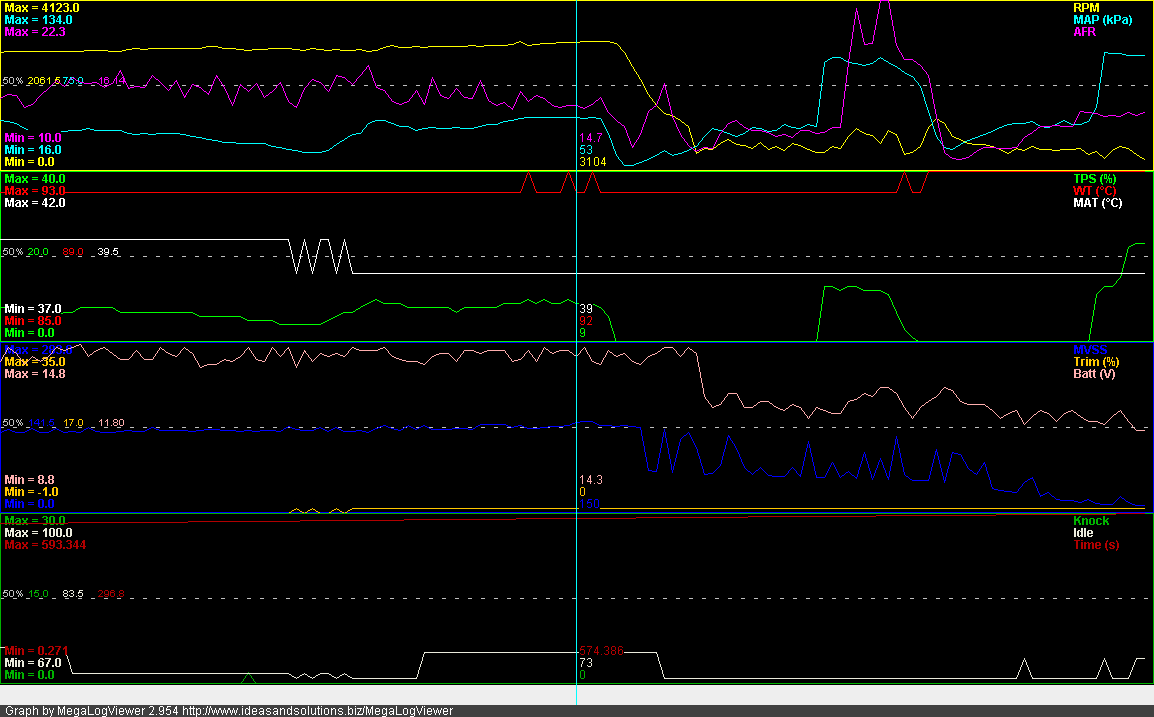Click the 2061.5 RPM midpoint value
This screenshot has height=717, width=1154.
[44, 80]
